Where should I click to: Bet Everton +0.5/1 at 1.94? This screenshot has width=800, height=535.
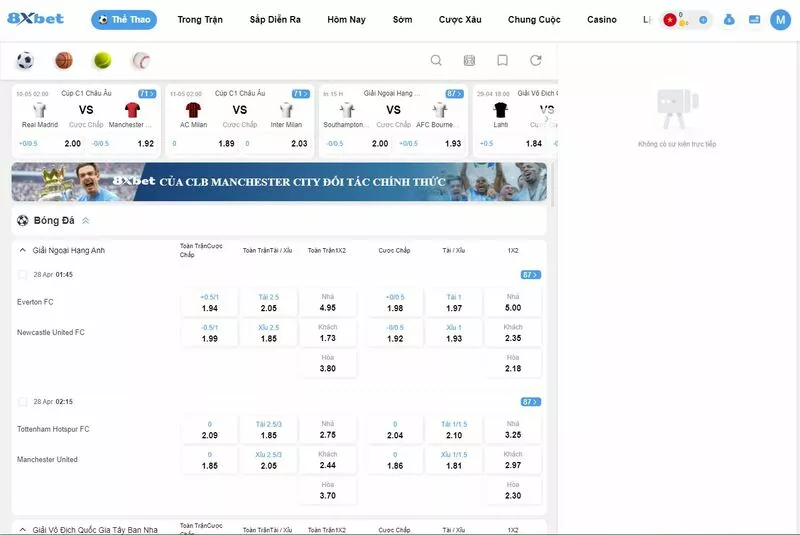(210, 303)
